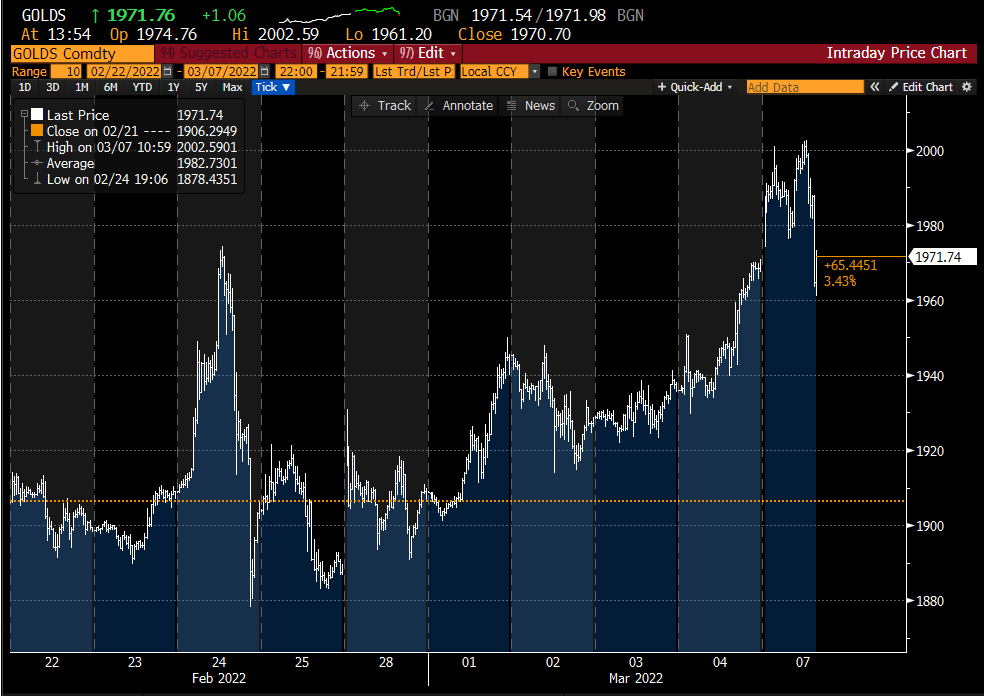Open the Lst Trd/Lst P price source field
Screen dimensions: 984x696
pos(414,72)
